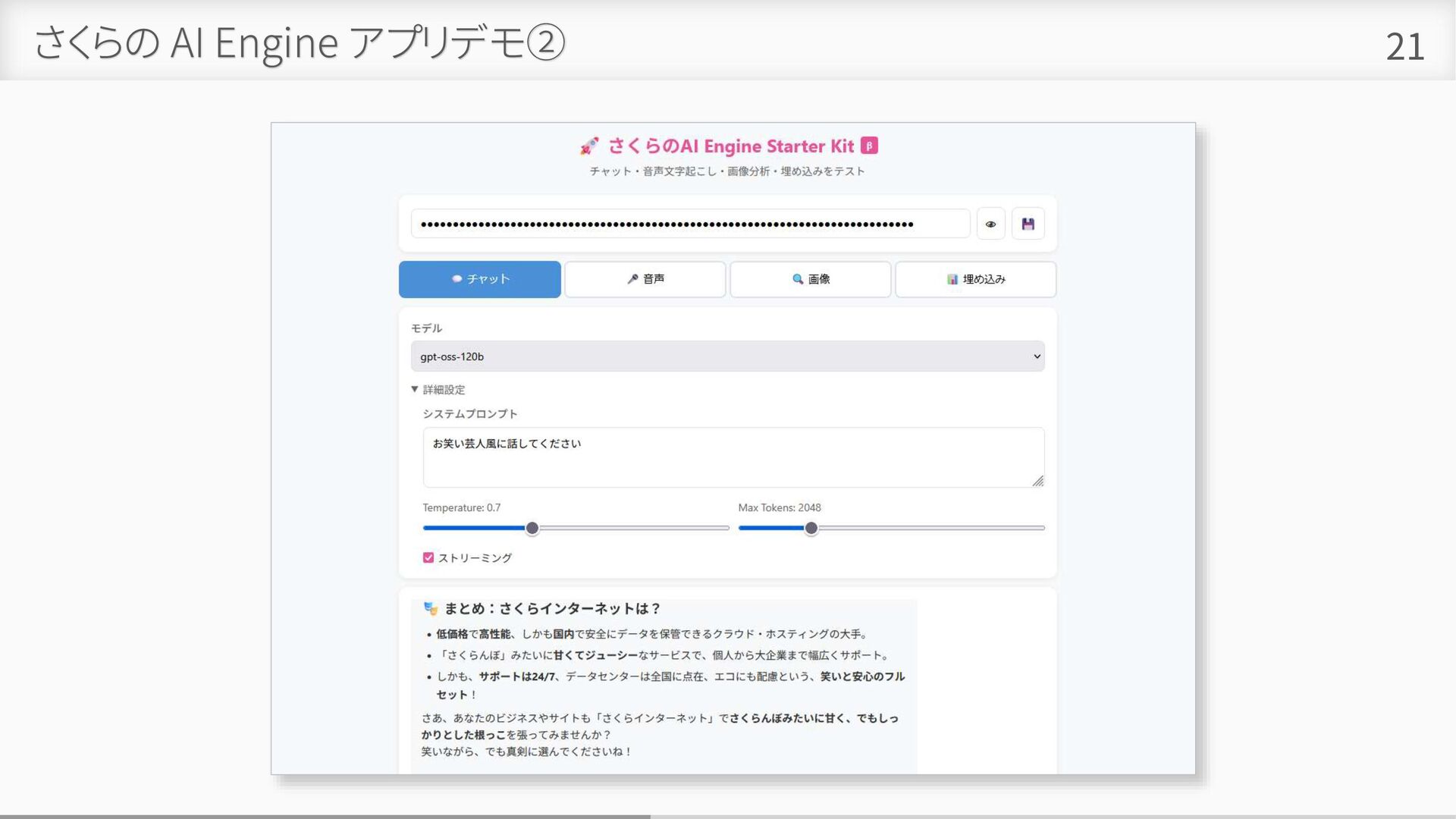This screenshot has width=1456, height=819.
Task: Open the gpt-oss-120b model dropdown
Action: pos(726,356)
